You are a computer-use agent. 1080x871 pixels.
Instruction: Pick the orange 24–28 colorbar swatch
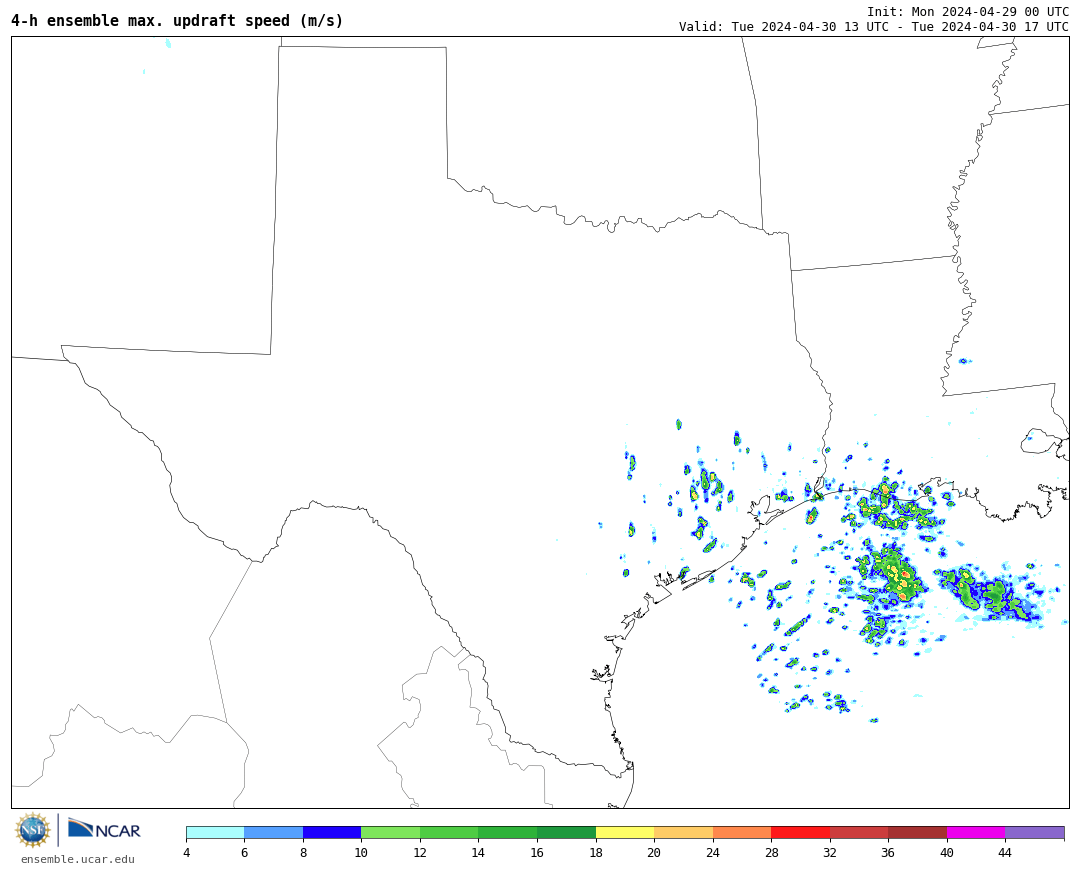click(742, 832)
